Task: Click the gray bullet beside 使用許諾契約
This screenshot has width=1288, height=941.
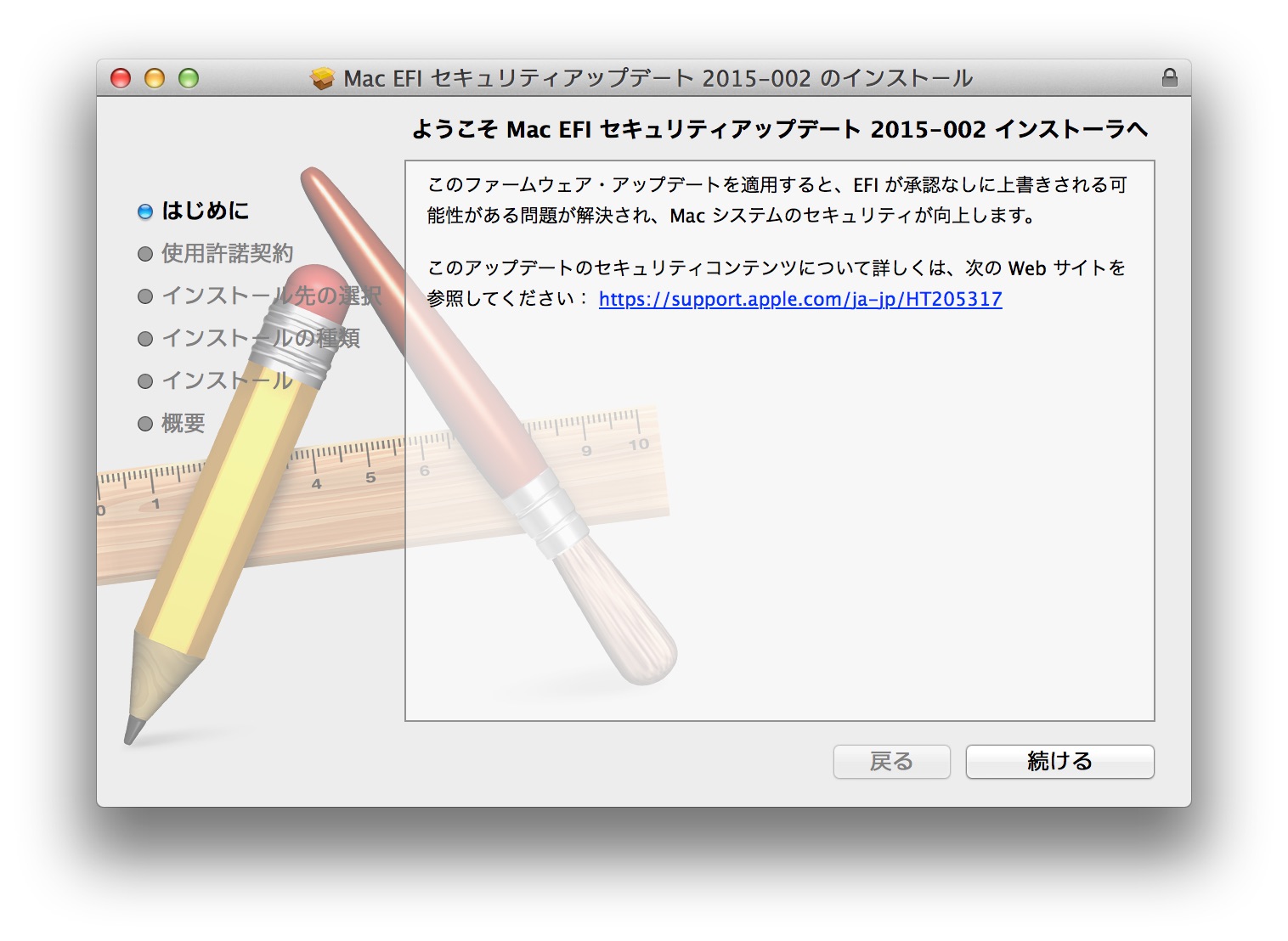Action: pos(145,254)
